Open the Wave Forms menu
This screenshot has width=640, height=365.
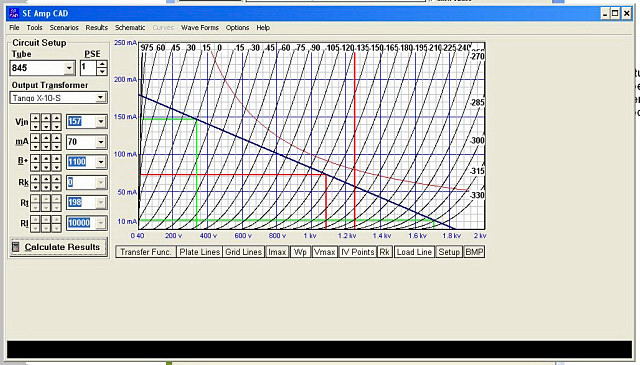[x=200, y=28]
